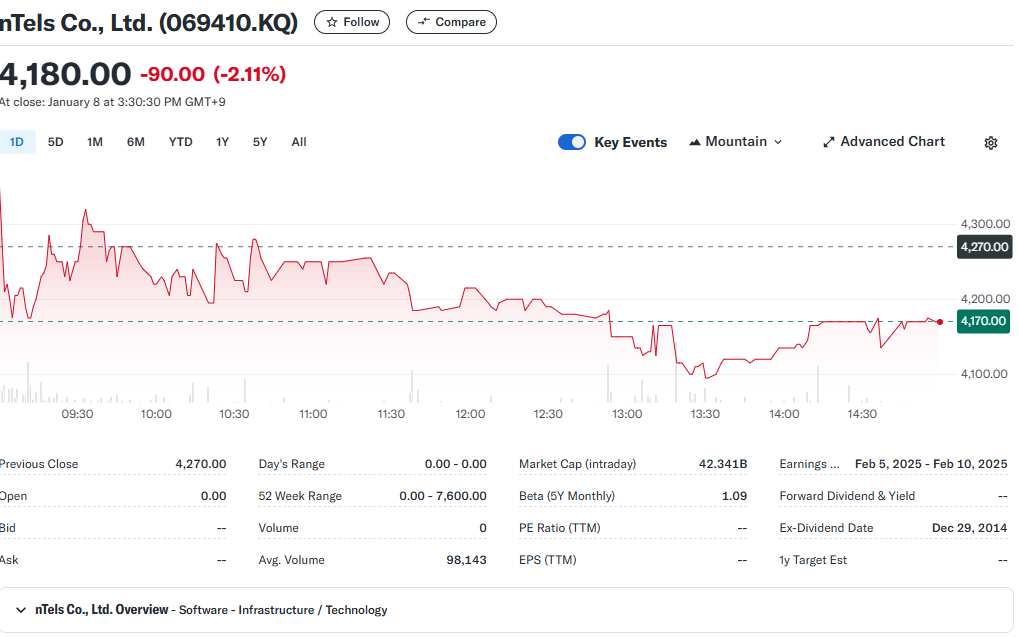Click the green 4,170.00 current price label
The width and height of the screenshot is (1019, 637).
coord(983,321)
